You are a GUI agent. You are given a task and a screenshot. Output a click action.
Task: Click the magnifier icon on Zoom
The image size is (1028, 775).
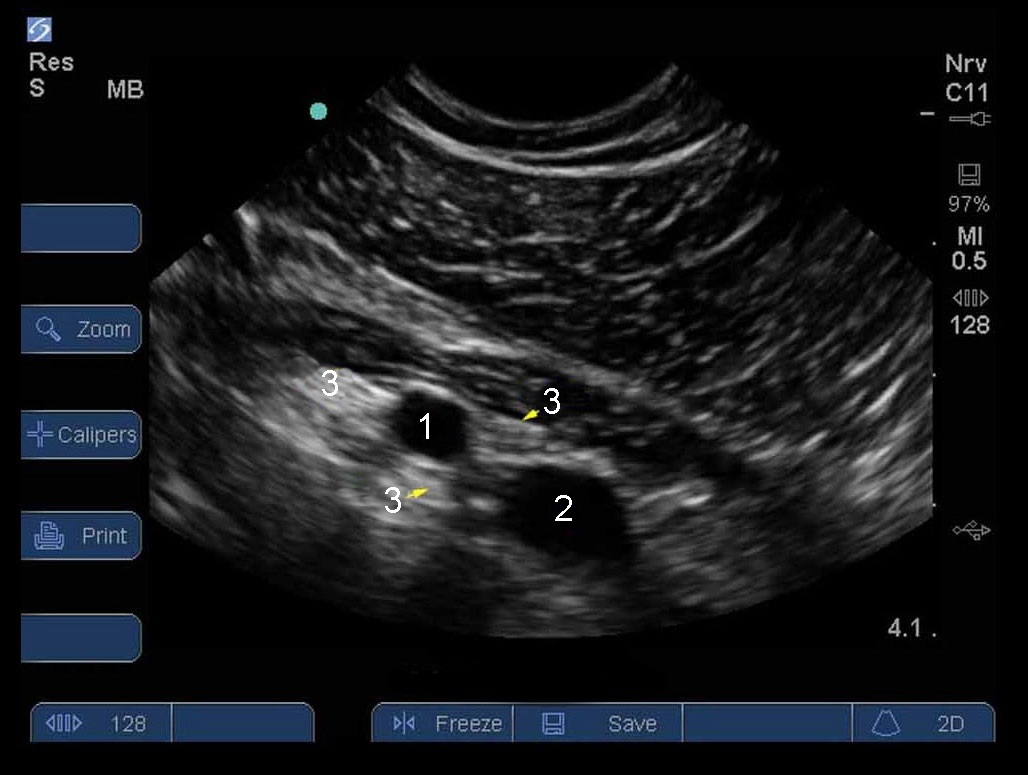[x=48, y=329]
